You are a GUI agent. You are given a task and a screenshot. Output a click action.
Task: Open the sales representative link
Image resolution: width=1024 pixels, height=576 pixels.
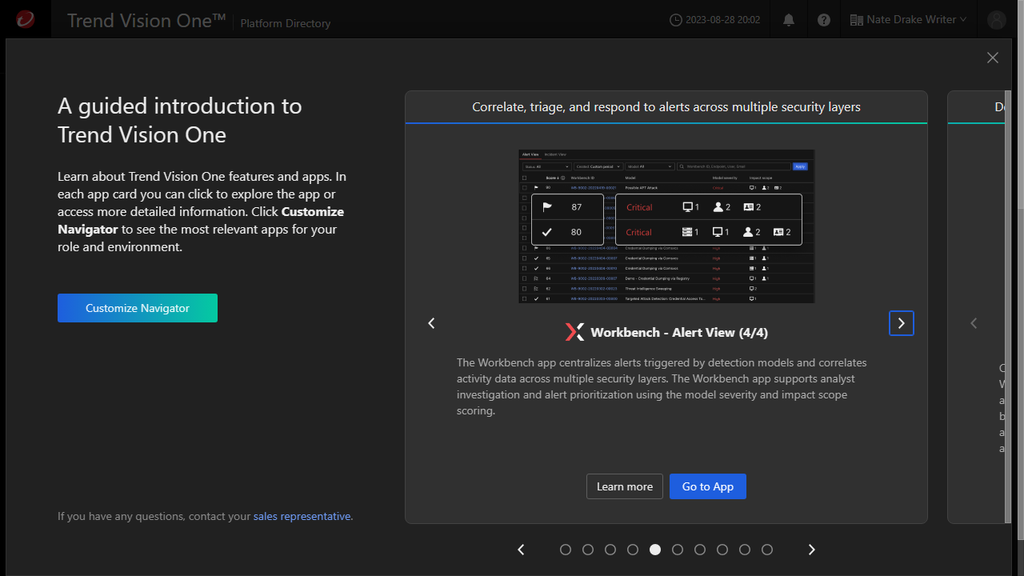pyautogui.click(x=302, y=516)
